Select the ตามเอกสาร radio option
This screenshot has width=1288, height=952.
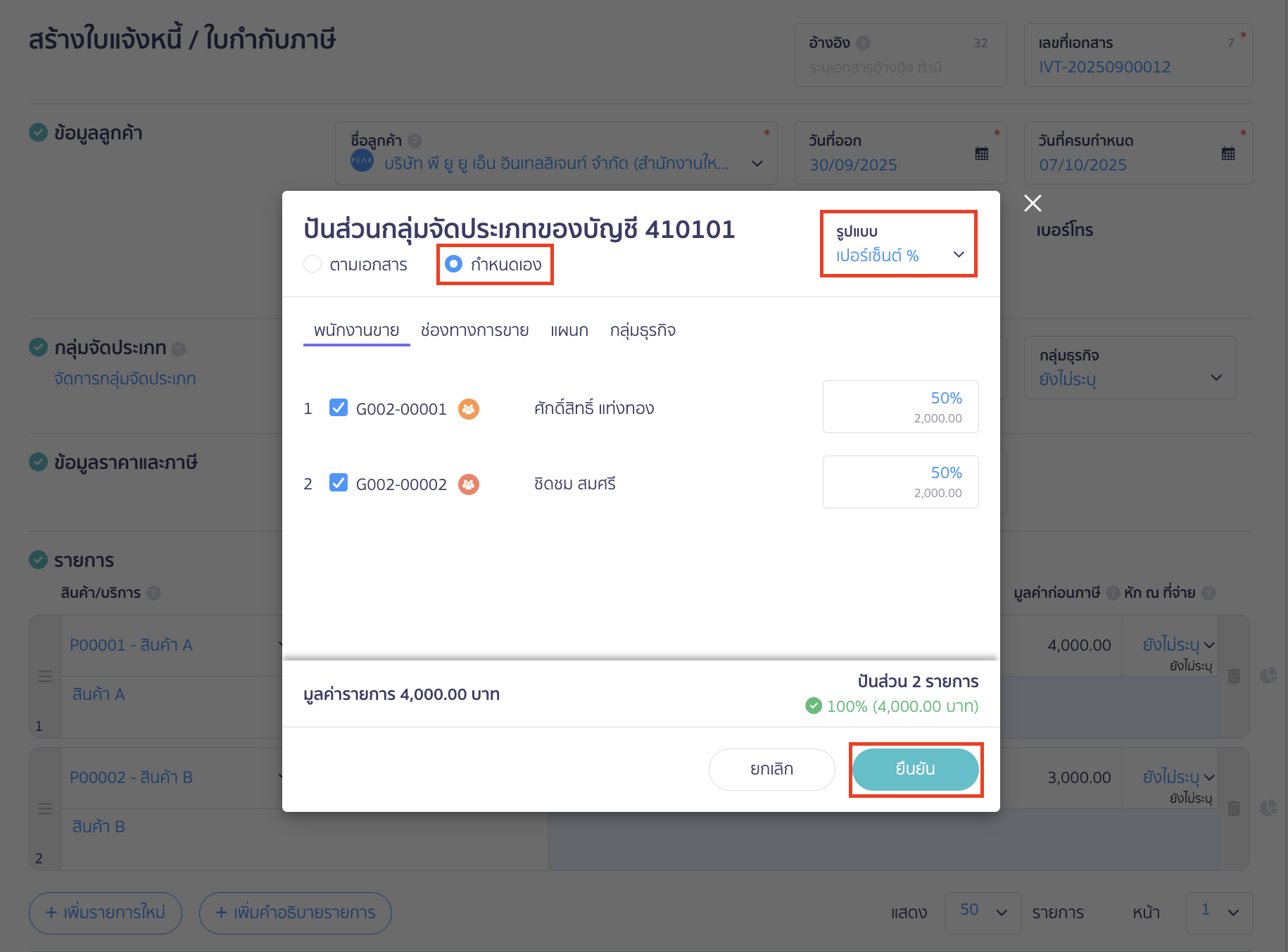coord(312,264)
